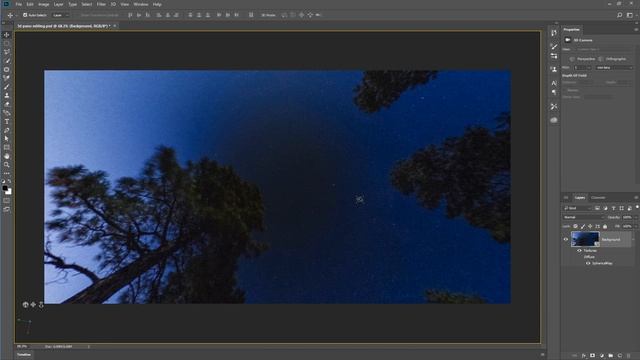Image resolution: width=640 pixels, height=360 pixels.
Task: Click the pan 3D camera mode icon
Action: point(302,15)
